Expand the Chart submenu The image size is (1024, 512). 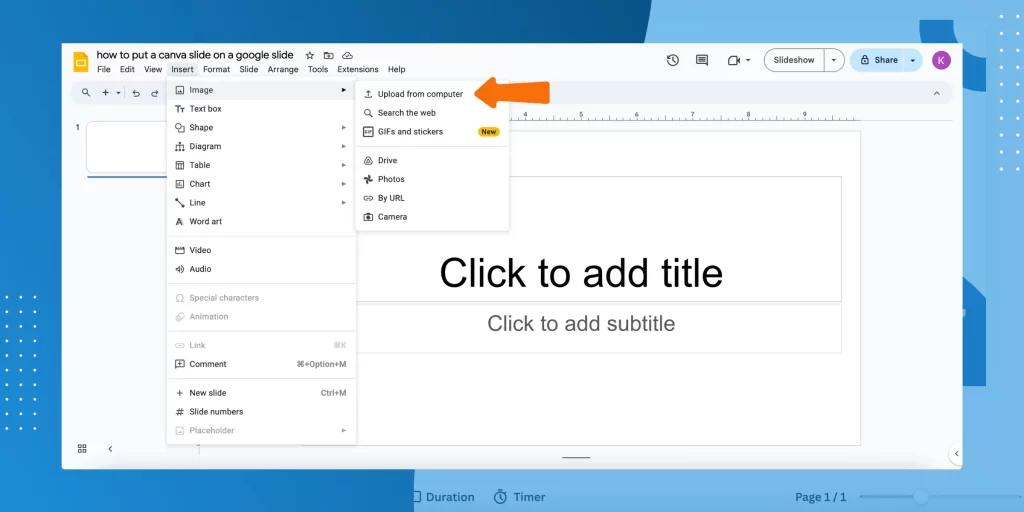[261, 184]
